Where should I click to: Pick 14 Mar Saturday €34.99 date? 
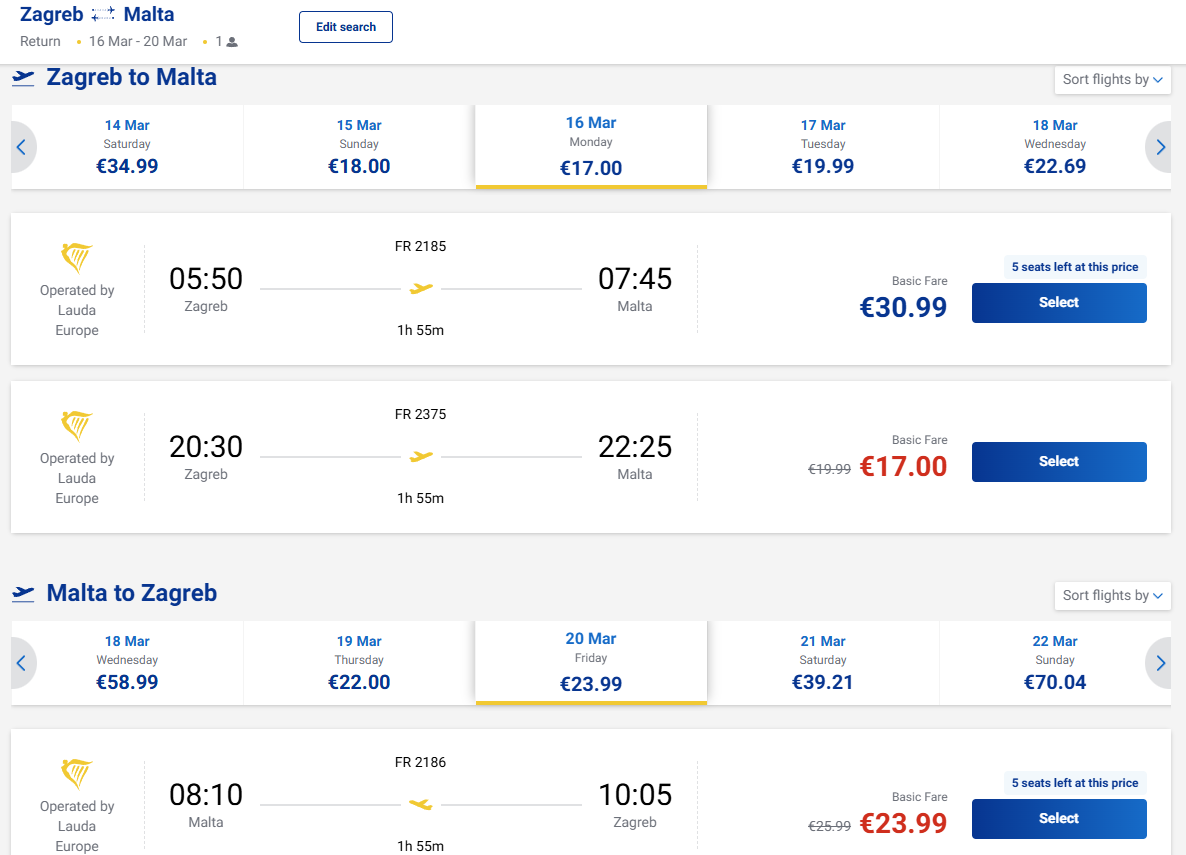tap(127, 146)
